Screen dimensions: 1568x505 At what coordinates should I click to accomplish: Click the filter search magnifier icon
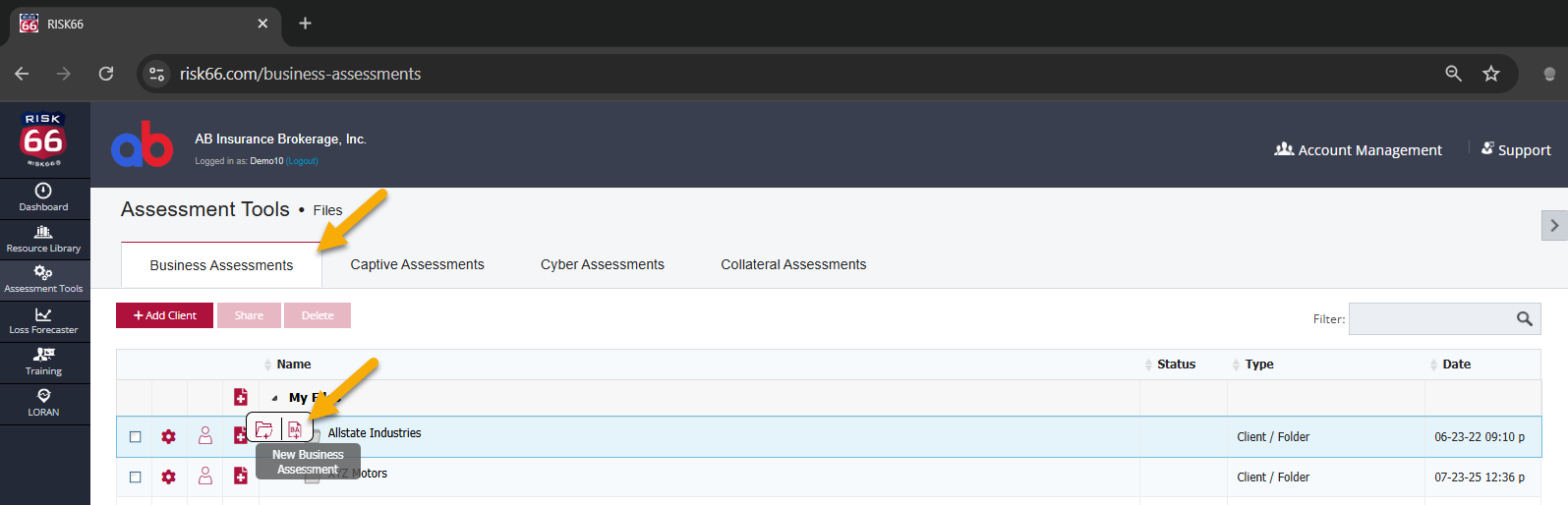coord(1525,318)
